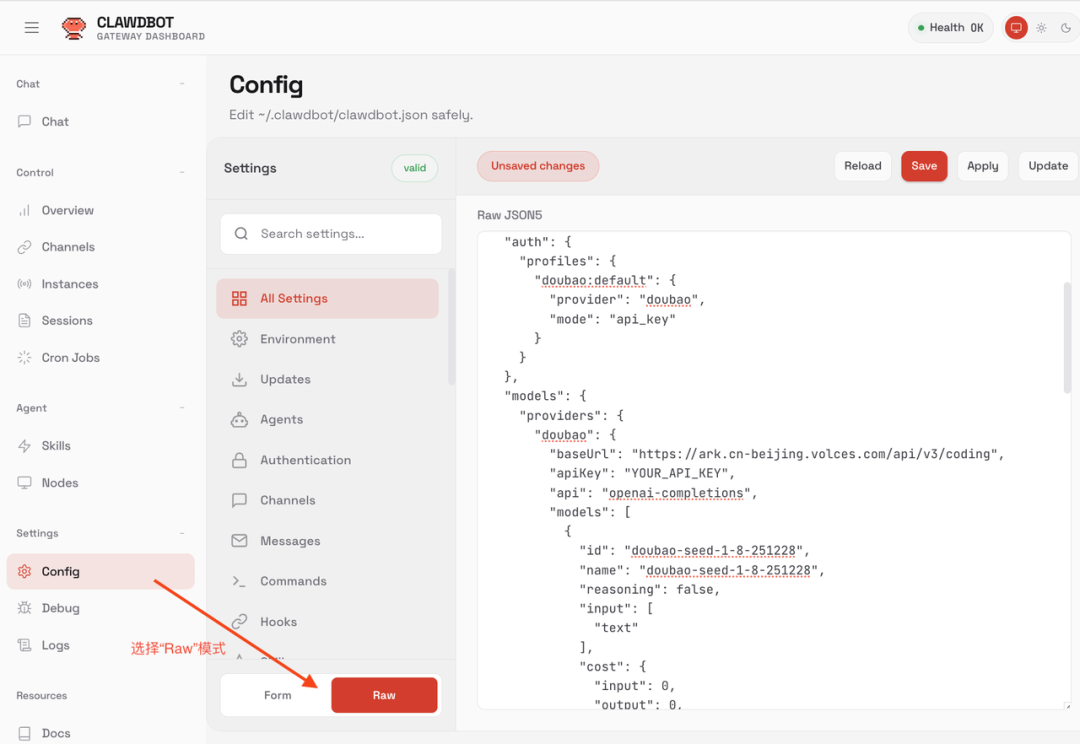Click the Clawdbot lobster logo

point(74,28)
